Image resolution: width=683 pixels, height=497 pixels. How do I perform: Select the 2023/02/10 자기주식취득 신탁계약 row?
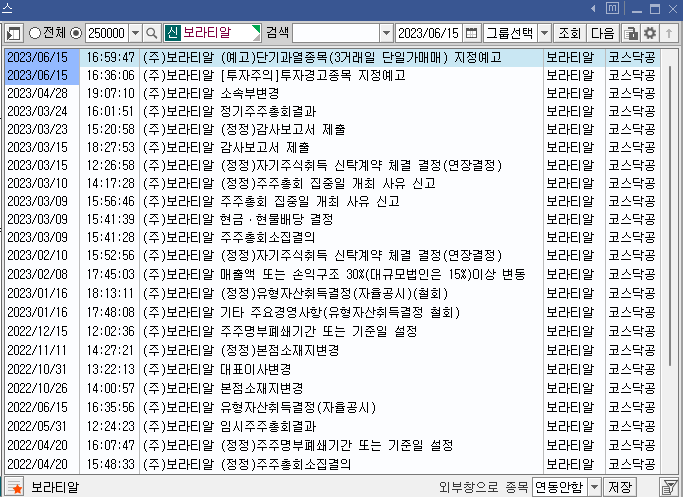click(x=333, y=255)
